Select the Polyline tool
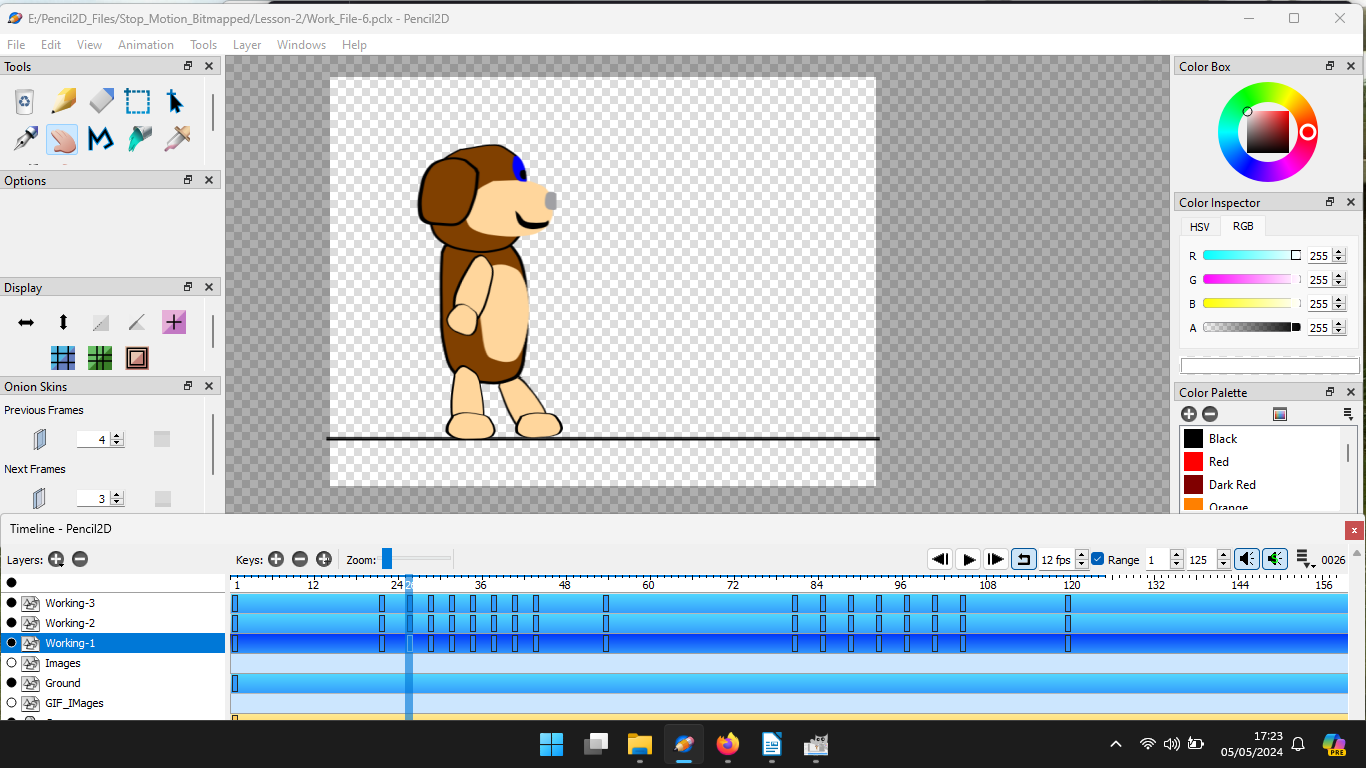The height and width of the screenshot is (768, 1366). (x=101, y=138)
